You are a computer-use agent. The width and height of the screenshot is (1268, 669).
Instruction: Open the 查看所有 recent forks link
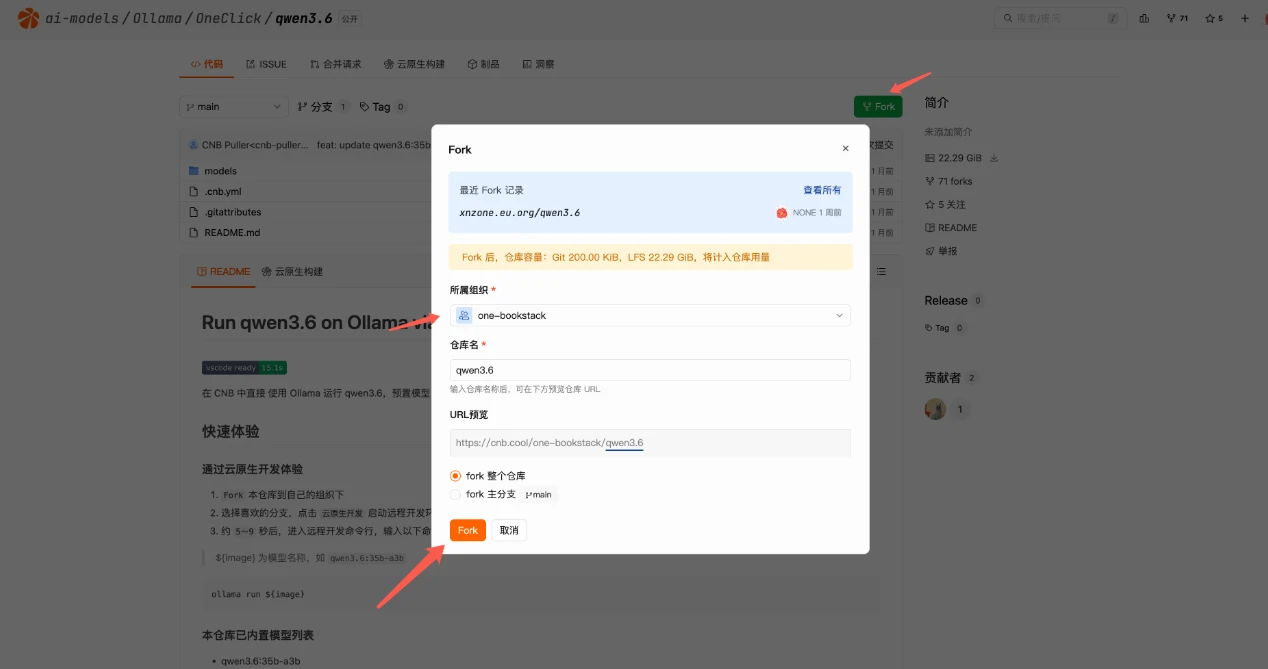[822, 190]
